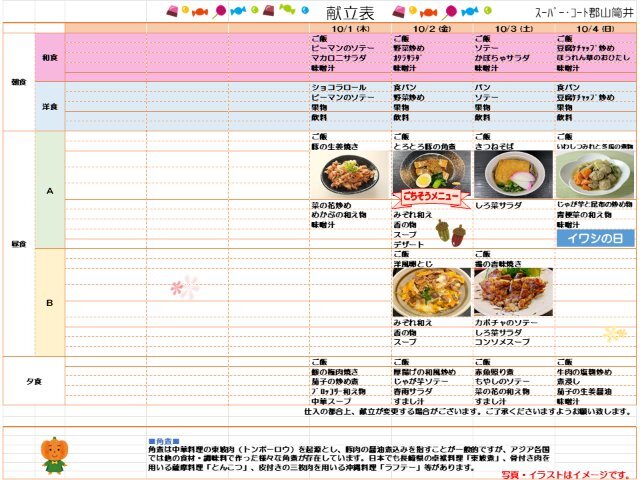Select the きつねそば bowl photo
The width and height of the screenshot is (640, 480).
coord(513,174)
